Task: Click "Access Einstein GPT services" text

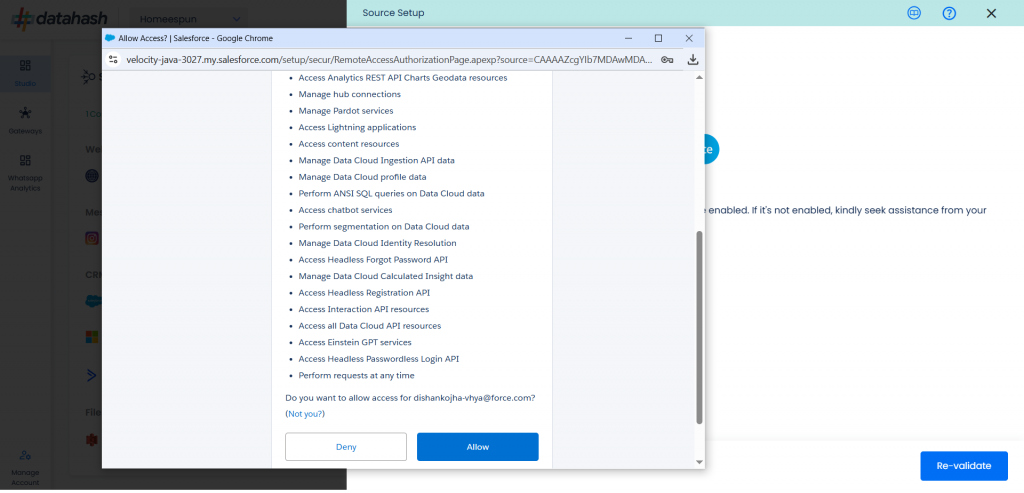Action: point(355,342)
